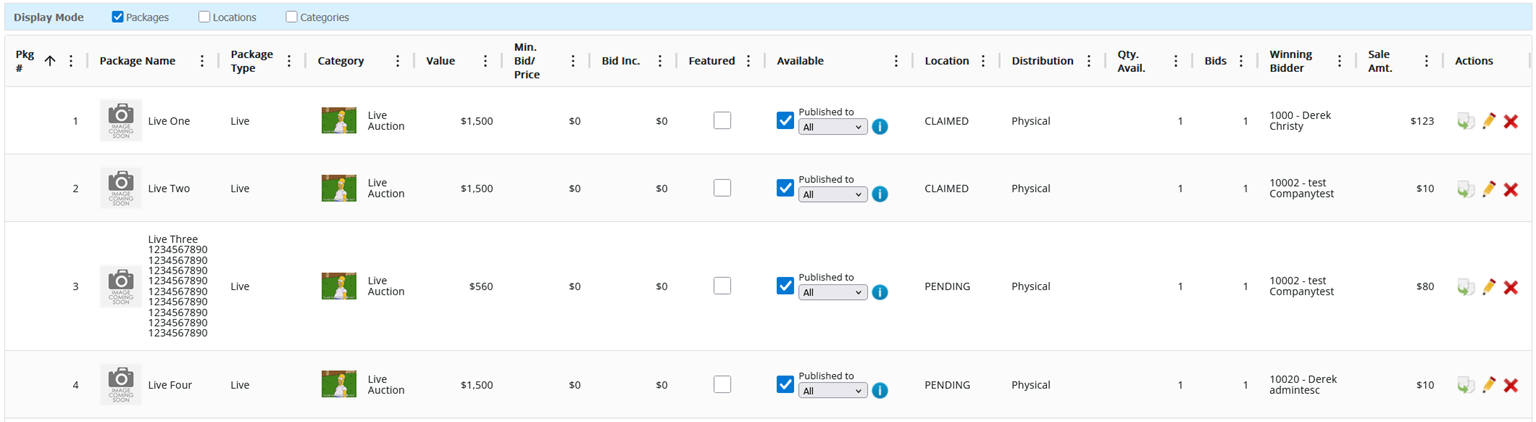
Task: Delete the Live Three package with red X
Action: 1511,287
